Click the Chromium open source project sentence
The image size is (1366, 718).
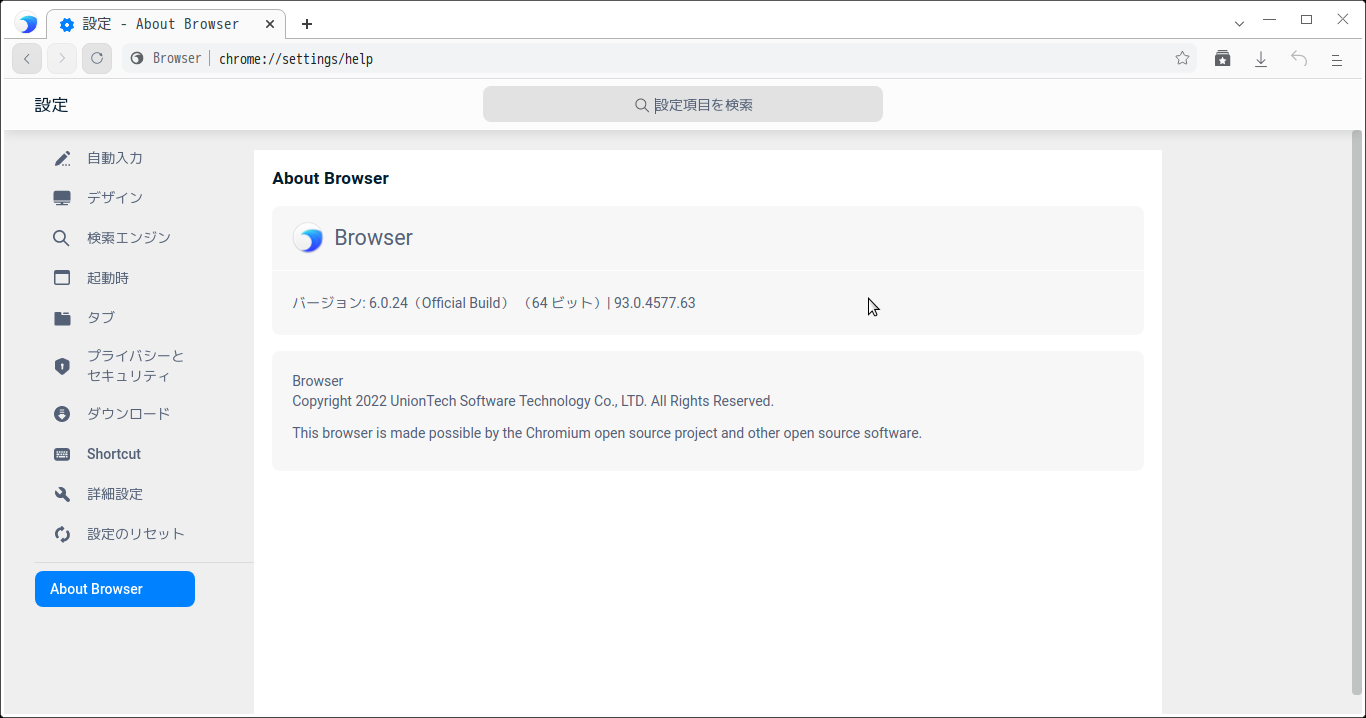point(607,433)
